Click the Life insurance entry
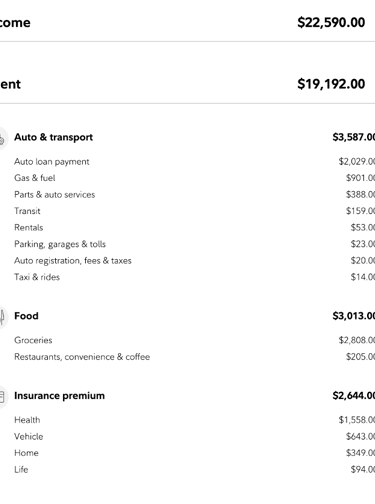Image resolution: width=375 pixels, height=504 pixels. click(21, 469)
